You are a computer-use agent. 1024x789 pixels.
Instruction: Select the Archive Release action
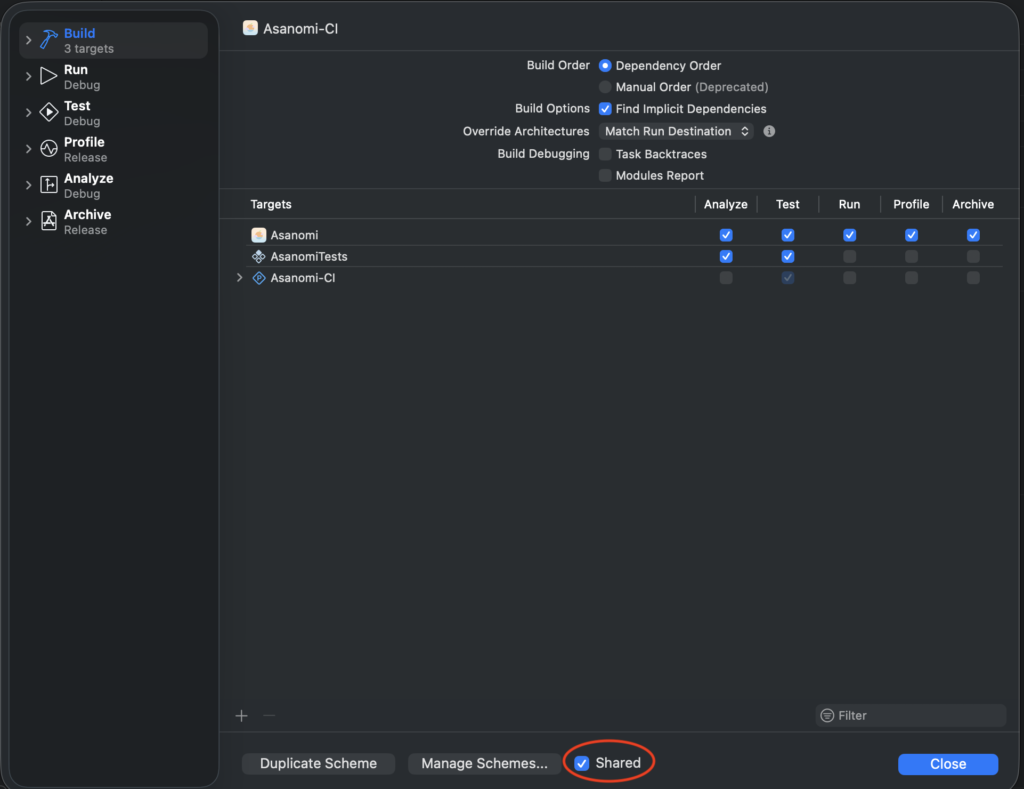tap(87, 221)
